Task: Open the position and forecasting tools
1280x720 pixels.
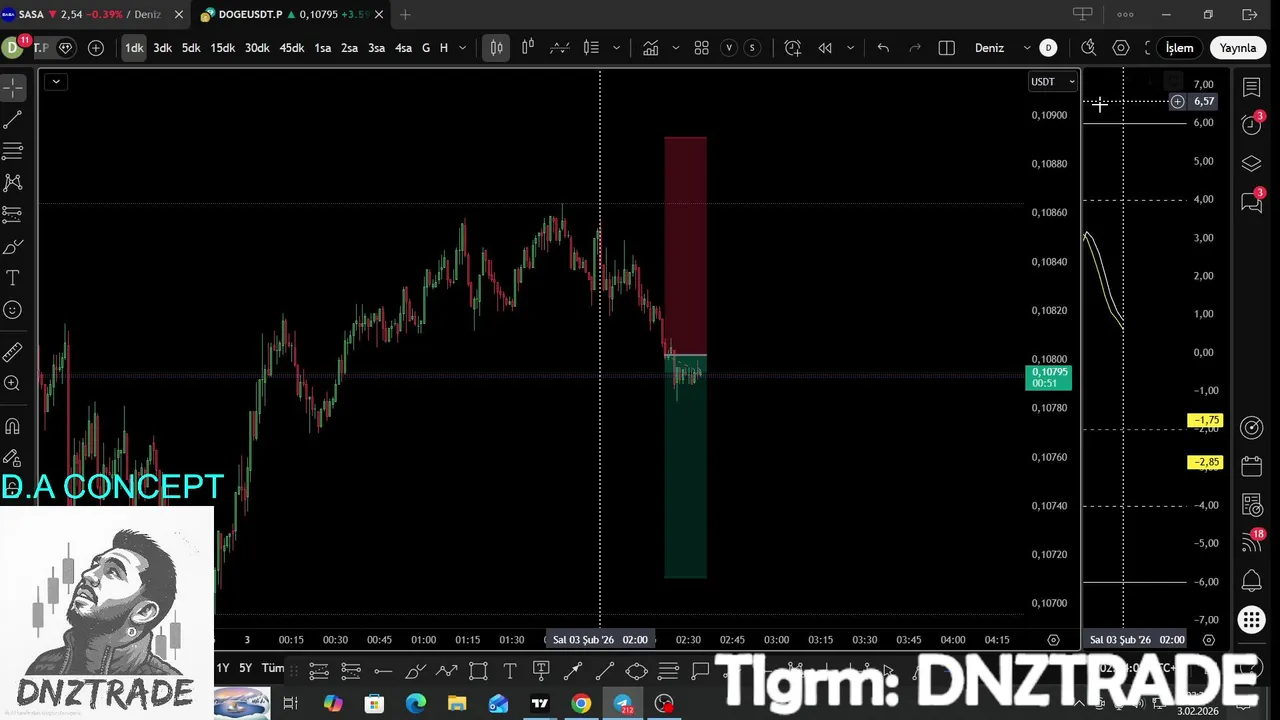Action: point(13,214)
